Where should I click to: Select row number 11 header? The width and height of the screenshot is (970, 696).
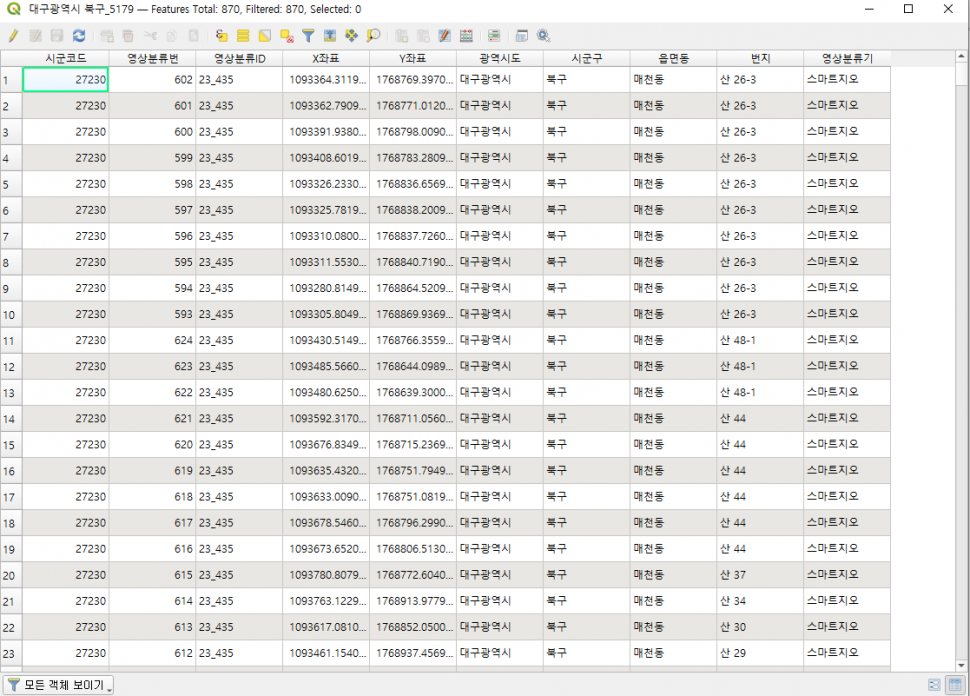tap(11, 340)
